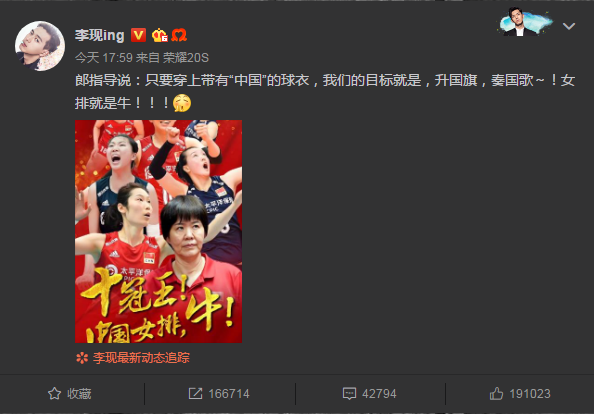Click the repost share icon
The image size is (594, 414).
click(195, 394)
